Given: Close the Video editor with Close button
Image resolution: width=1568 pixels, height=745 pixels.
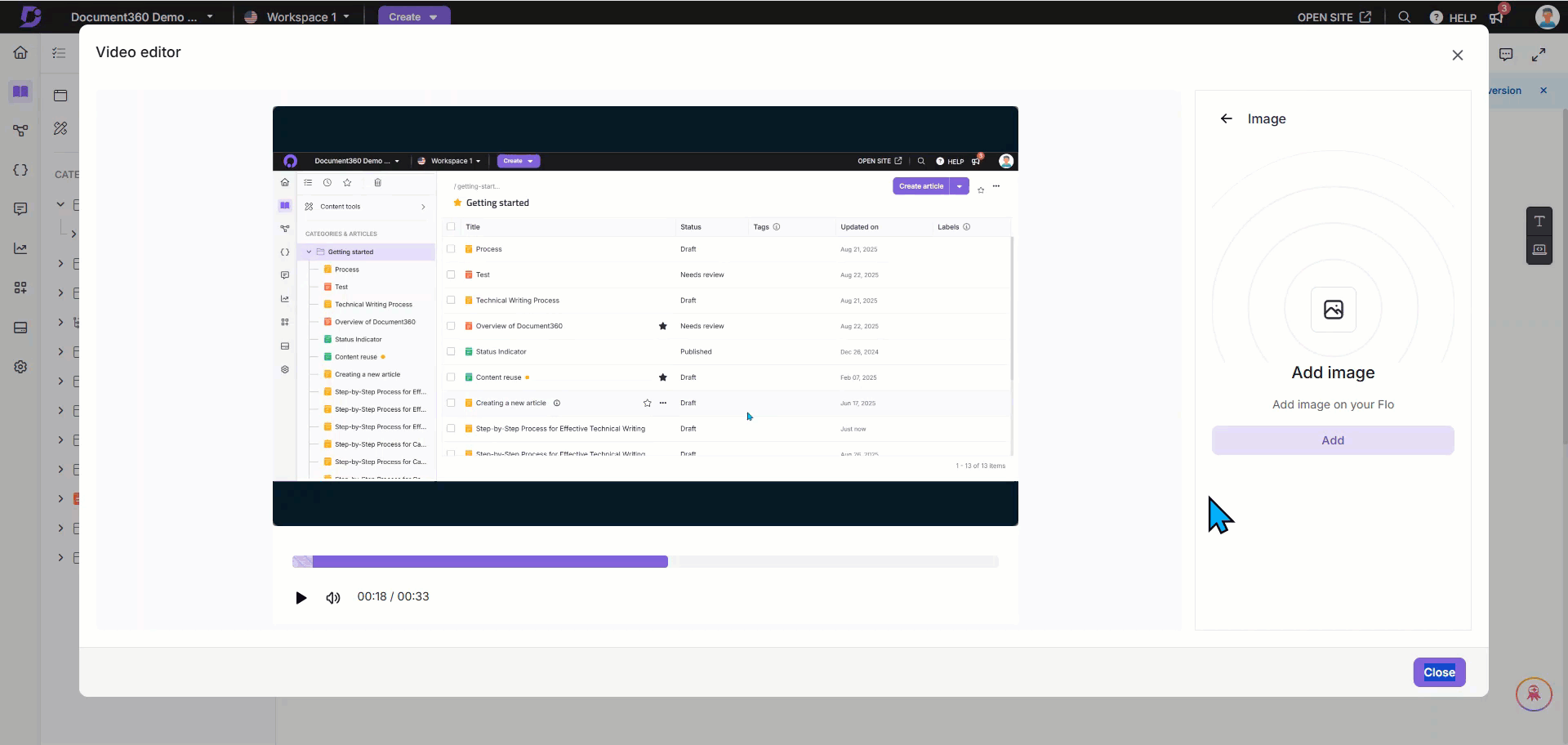Looking at the screenshot, I should click(x=1439, y=672).
